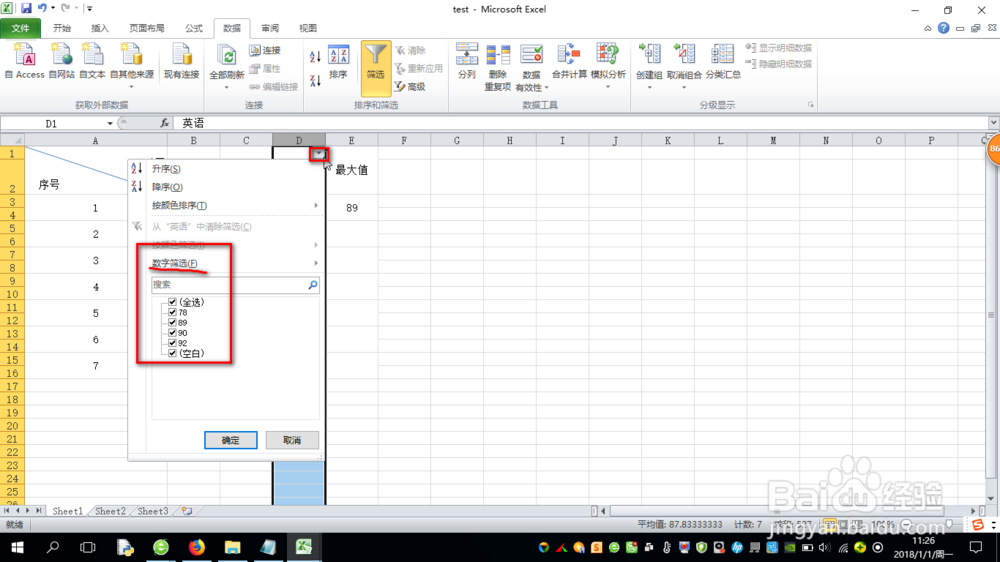Uncheck the 90 filter value
The width and height of the screenshot is (1000, 562).
pos(172,333)
